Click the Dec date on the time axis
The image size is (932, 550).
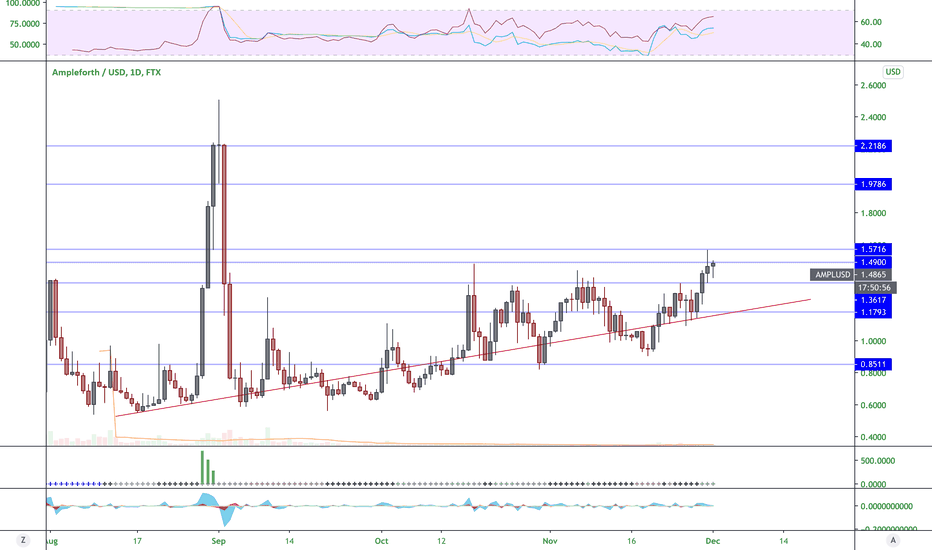[x=713, y=541]
